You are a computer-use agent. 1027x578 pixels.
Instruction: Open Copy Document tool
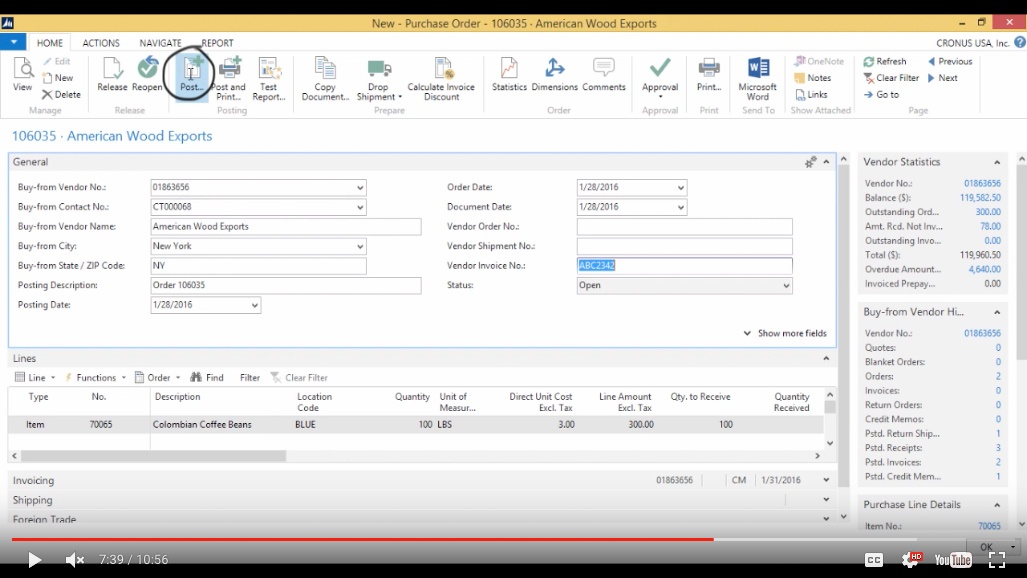click(x=325, y=79)
